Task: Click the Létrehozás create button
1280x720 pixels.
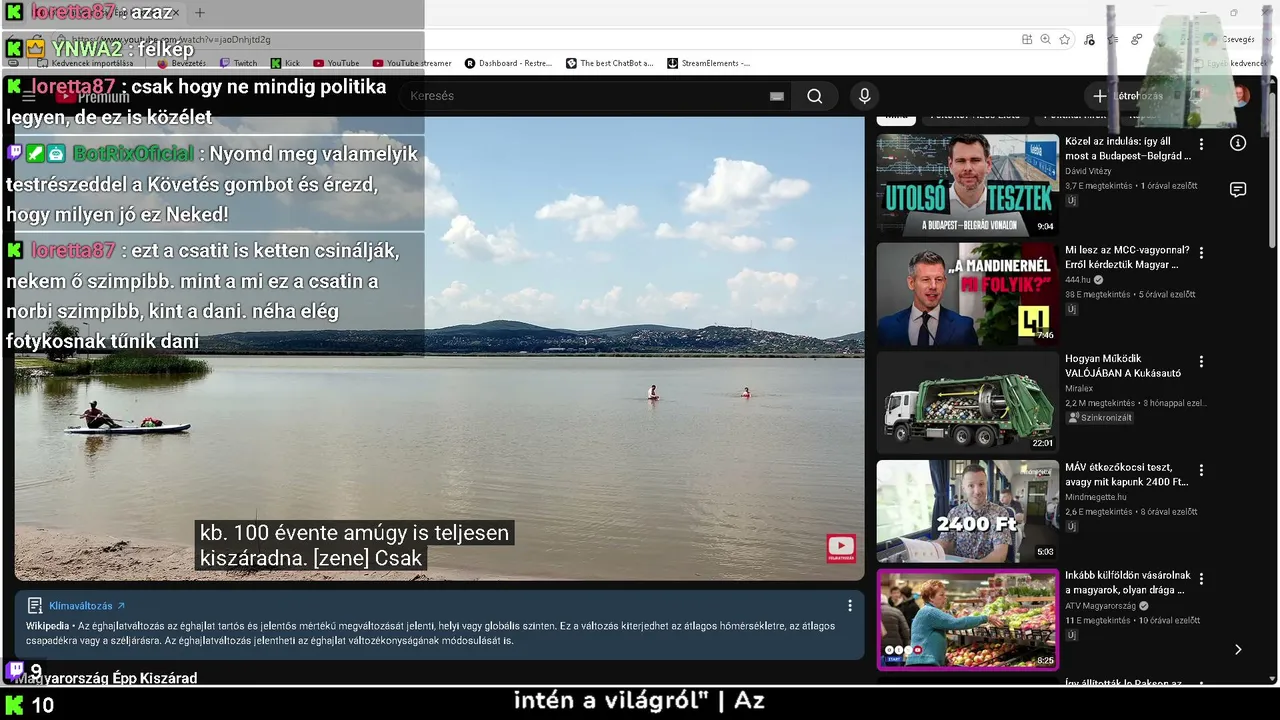Action: 1127,96
